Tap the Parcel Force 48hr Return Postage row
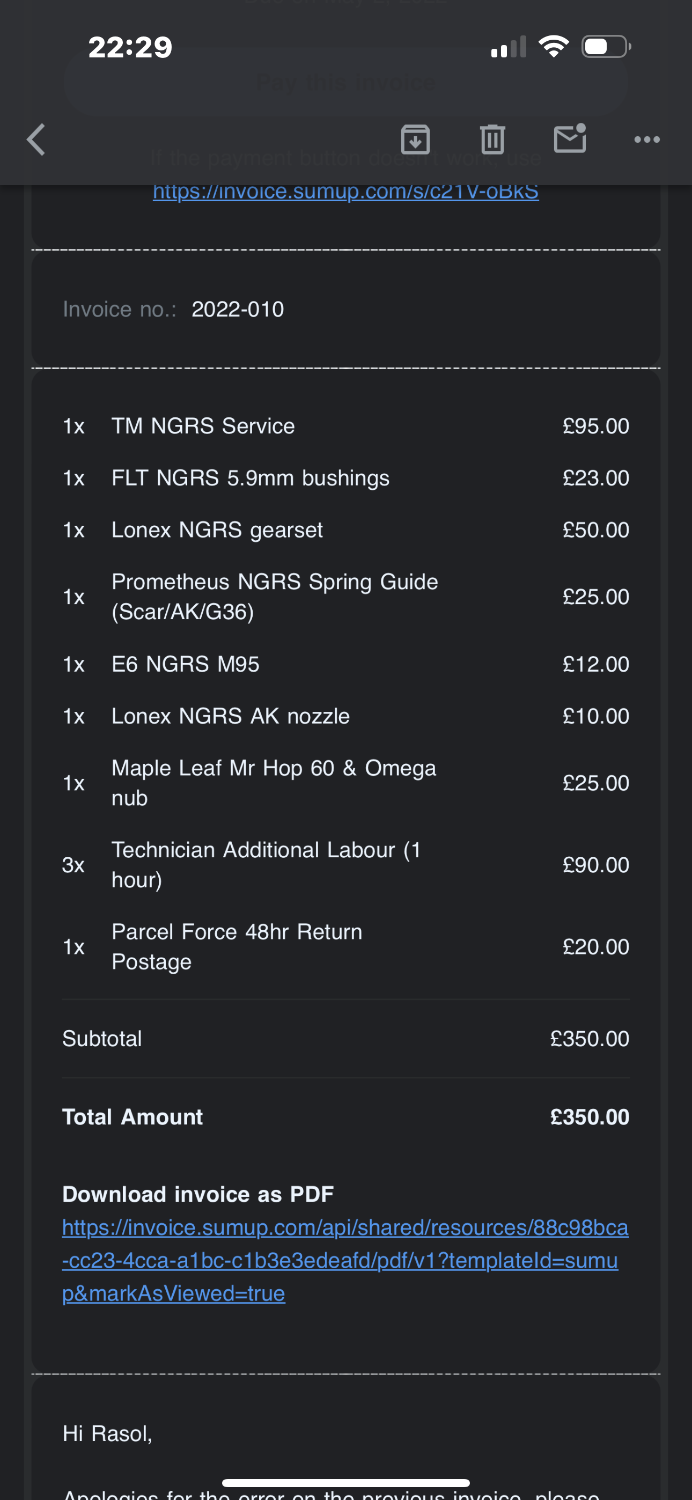 (x=237, y=946)
